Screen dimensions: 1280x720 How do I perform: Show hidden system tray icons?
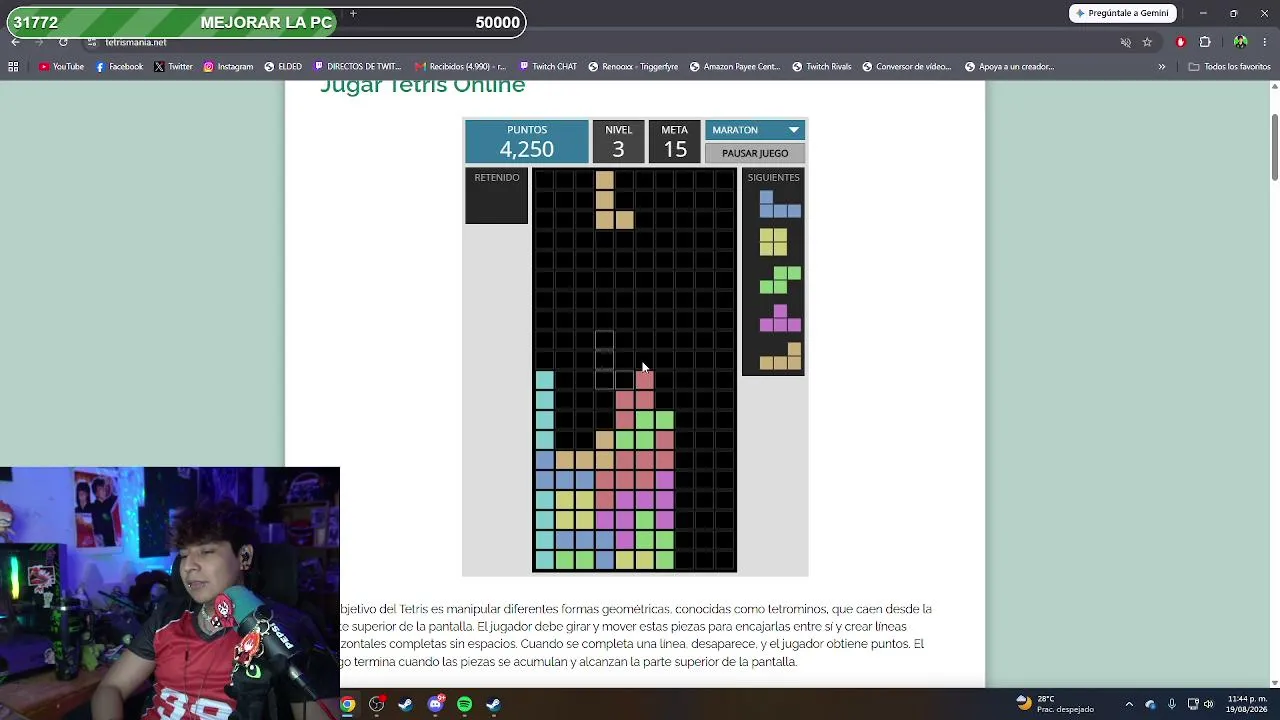1129,704
